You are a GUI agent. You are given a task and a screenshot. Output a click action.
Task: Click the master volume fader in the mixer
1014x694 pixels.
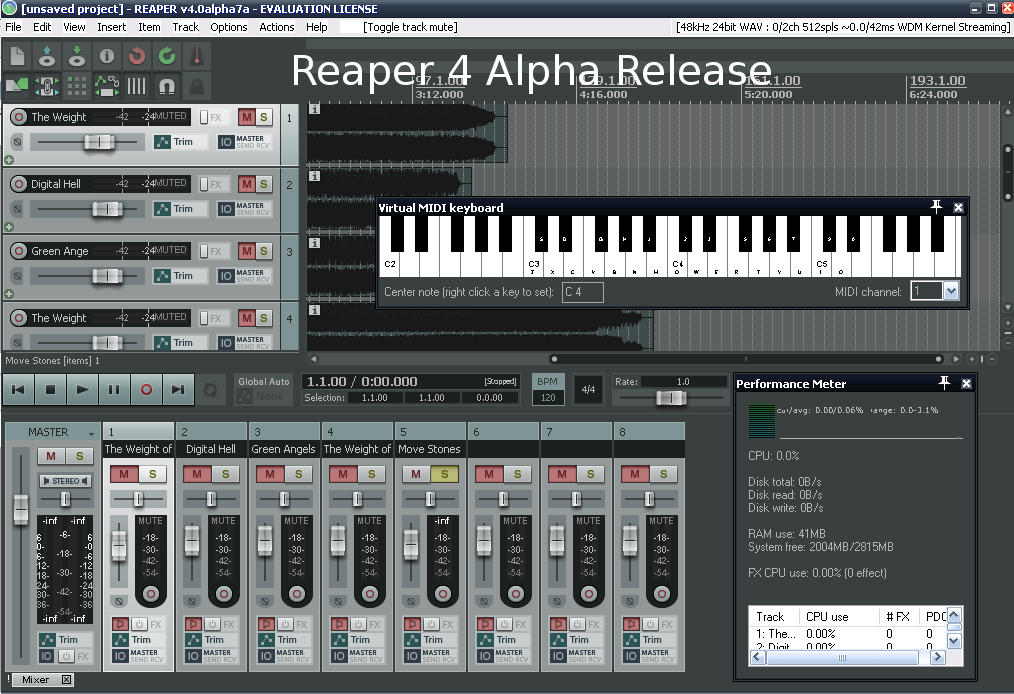(x=21, y=509)
